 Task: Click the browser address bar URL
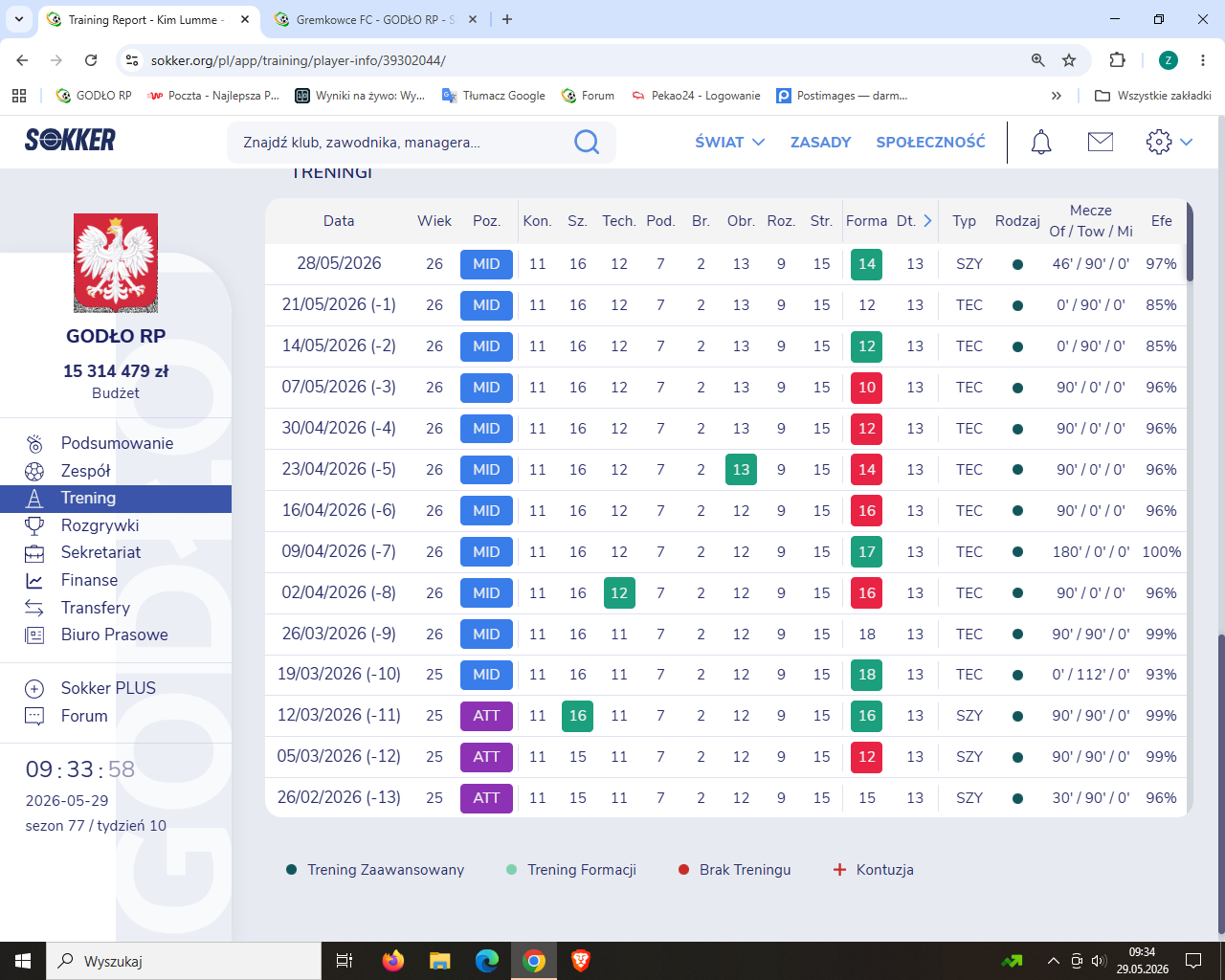point(298,60)
